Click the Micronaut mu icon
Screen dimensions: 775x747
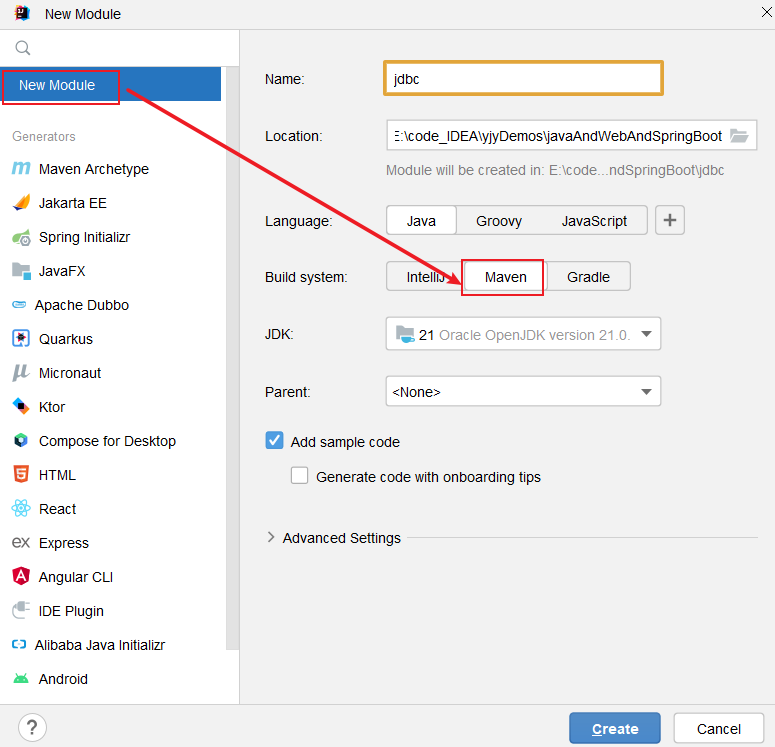pos(21,373)
